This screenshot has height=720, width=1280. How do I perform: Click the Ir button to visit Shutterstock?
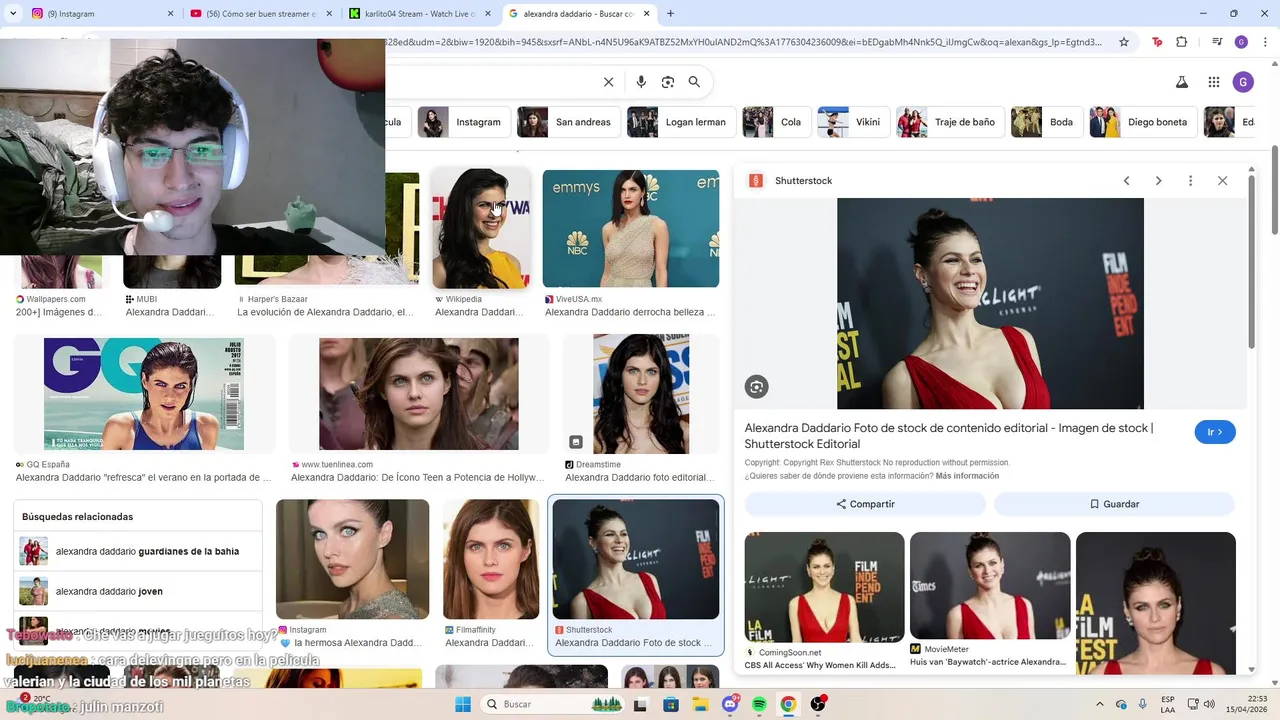click(1215, 432)
